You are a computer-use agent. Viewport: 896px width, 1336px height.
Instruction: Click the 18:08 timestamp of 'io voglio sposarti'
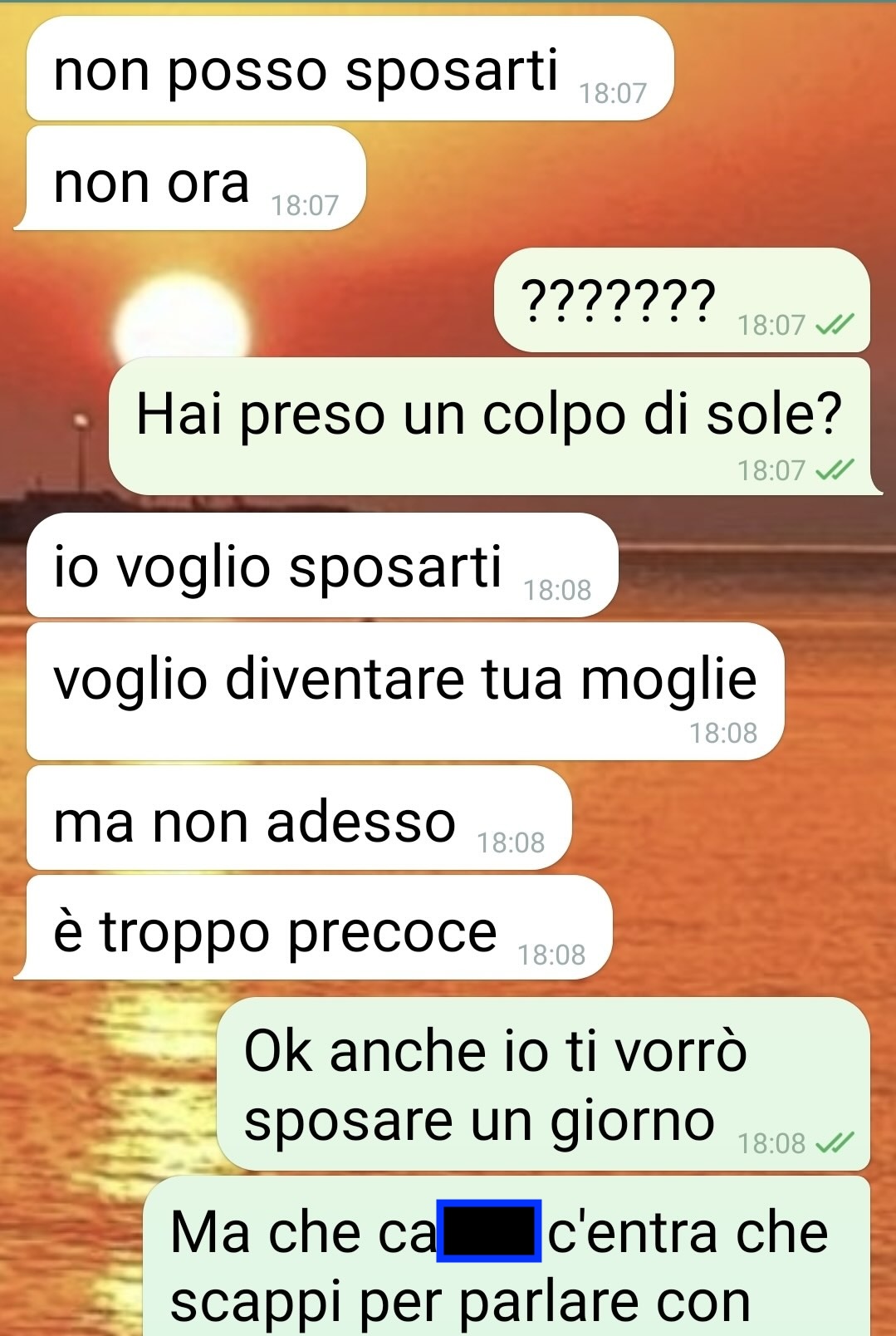[557, 590]
